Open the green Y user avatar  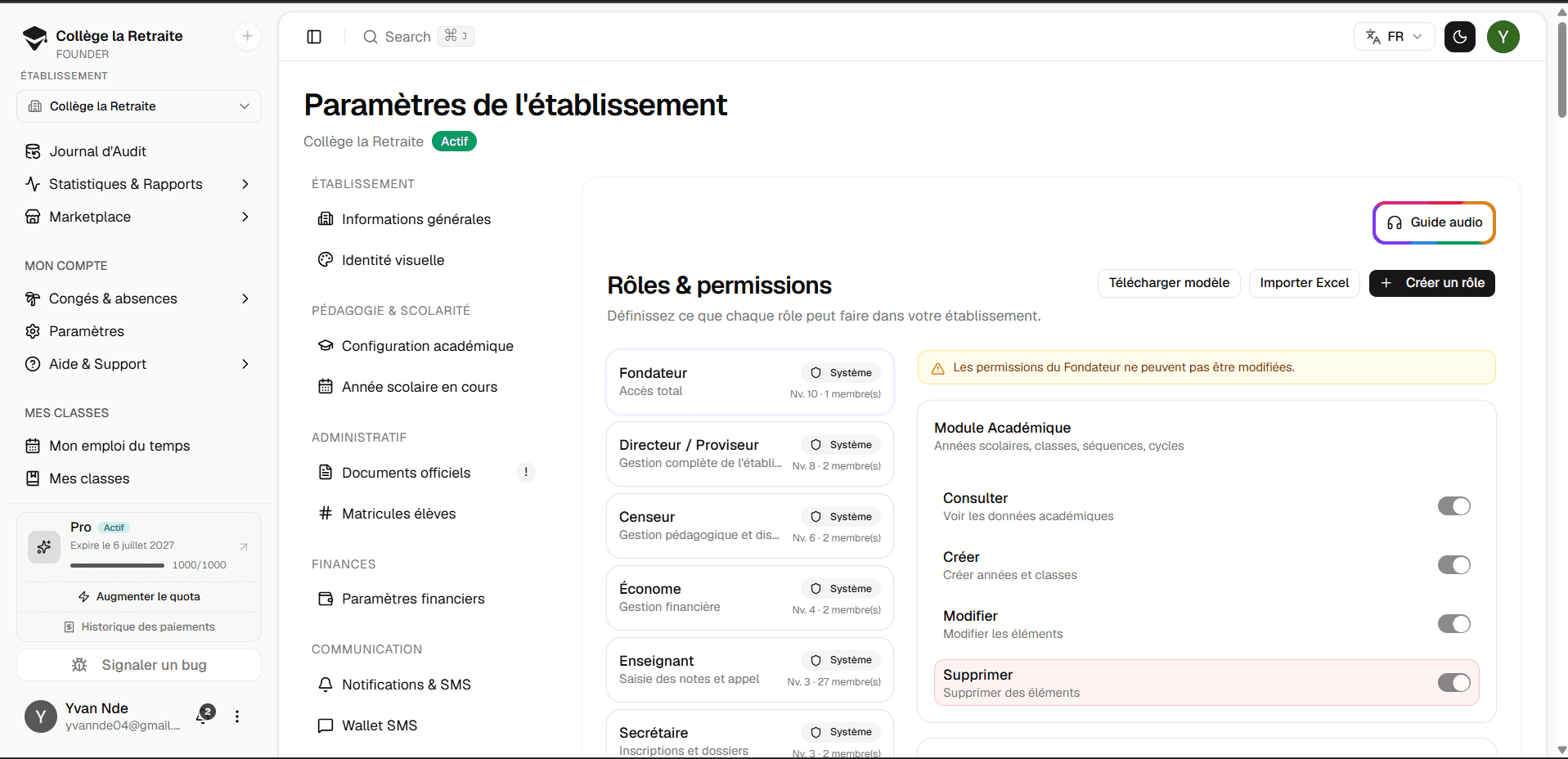click(1503, 37)
